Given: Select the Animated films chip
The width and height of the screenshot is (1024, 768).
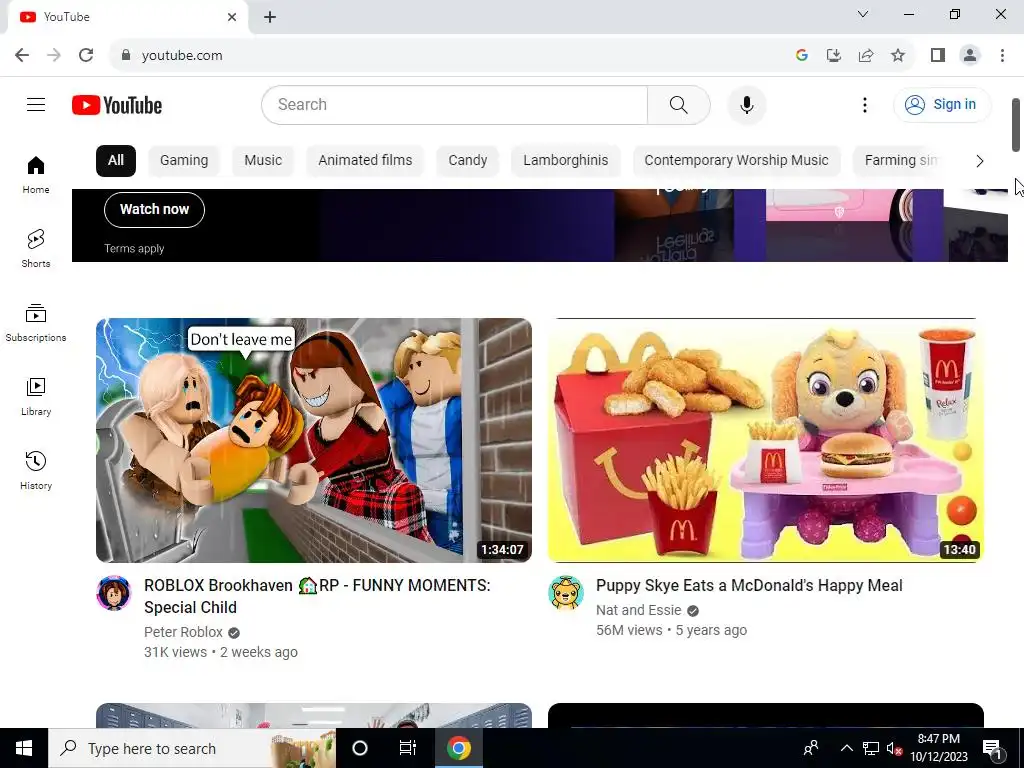Looking at the screenshot, I should [x=365, y=161].
